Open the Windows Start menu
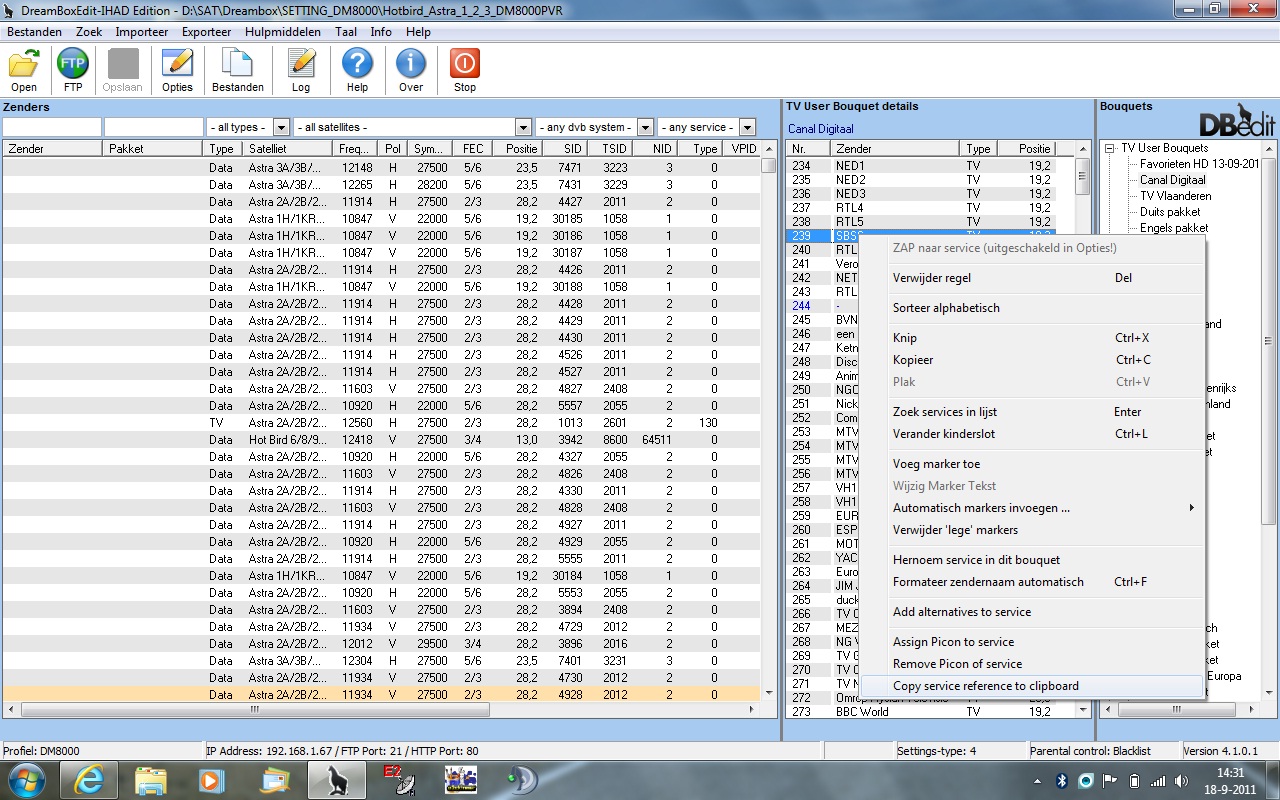This screenshot has height=800, width=1280. click(x=25, y=780)
